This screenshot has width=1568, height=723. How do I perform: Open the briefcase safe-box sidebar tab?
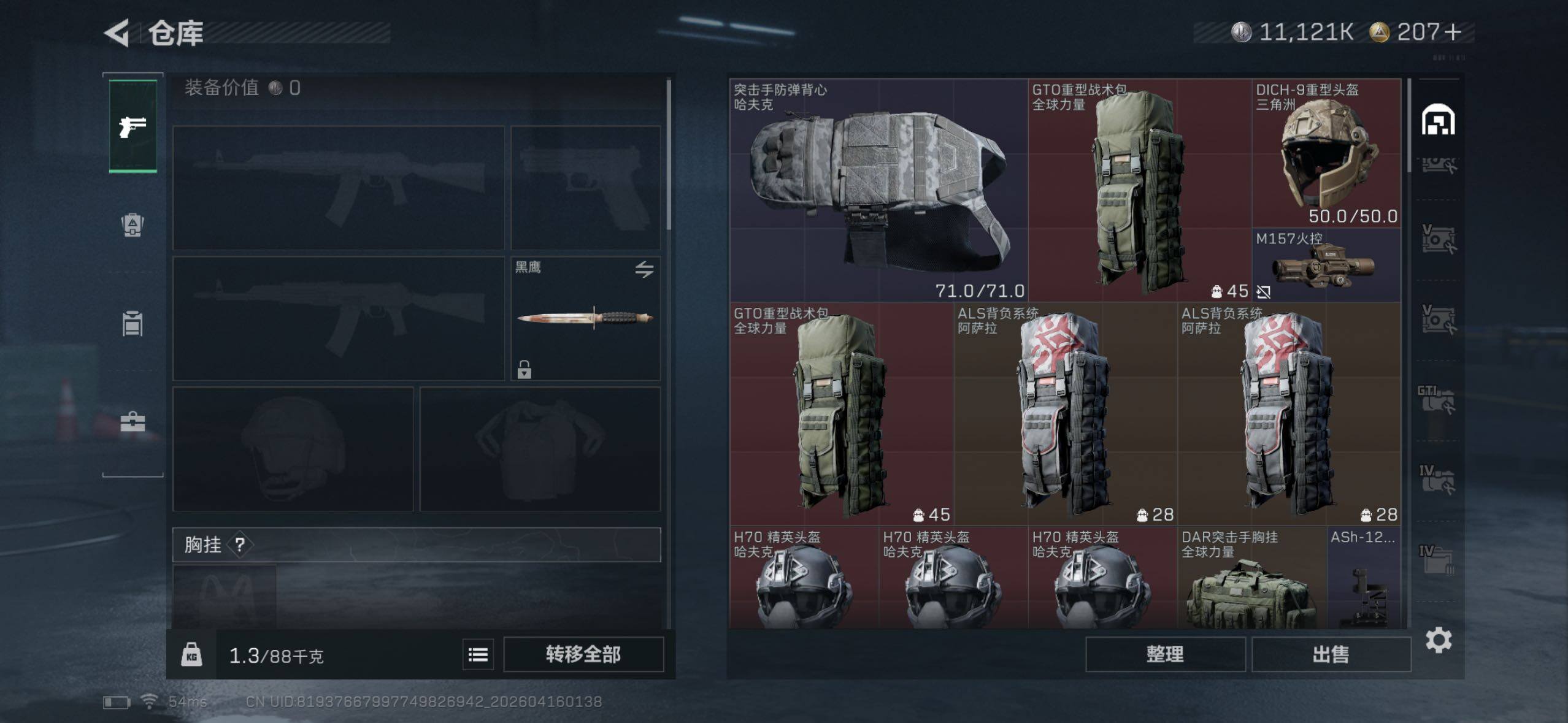click(x=133, y=422)
